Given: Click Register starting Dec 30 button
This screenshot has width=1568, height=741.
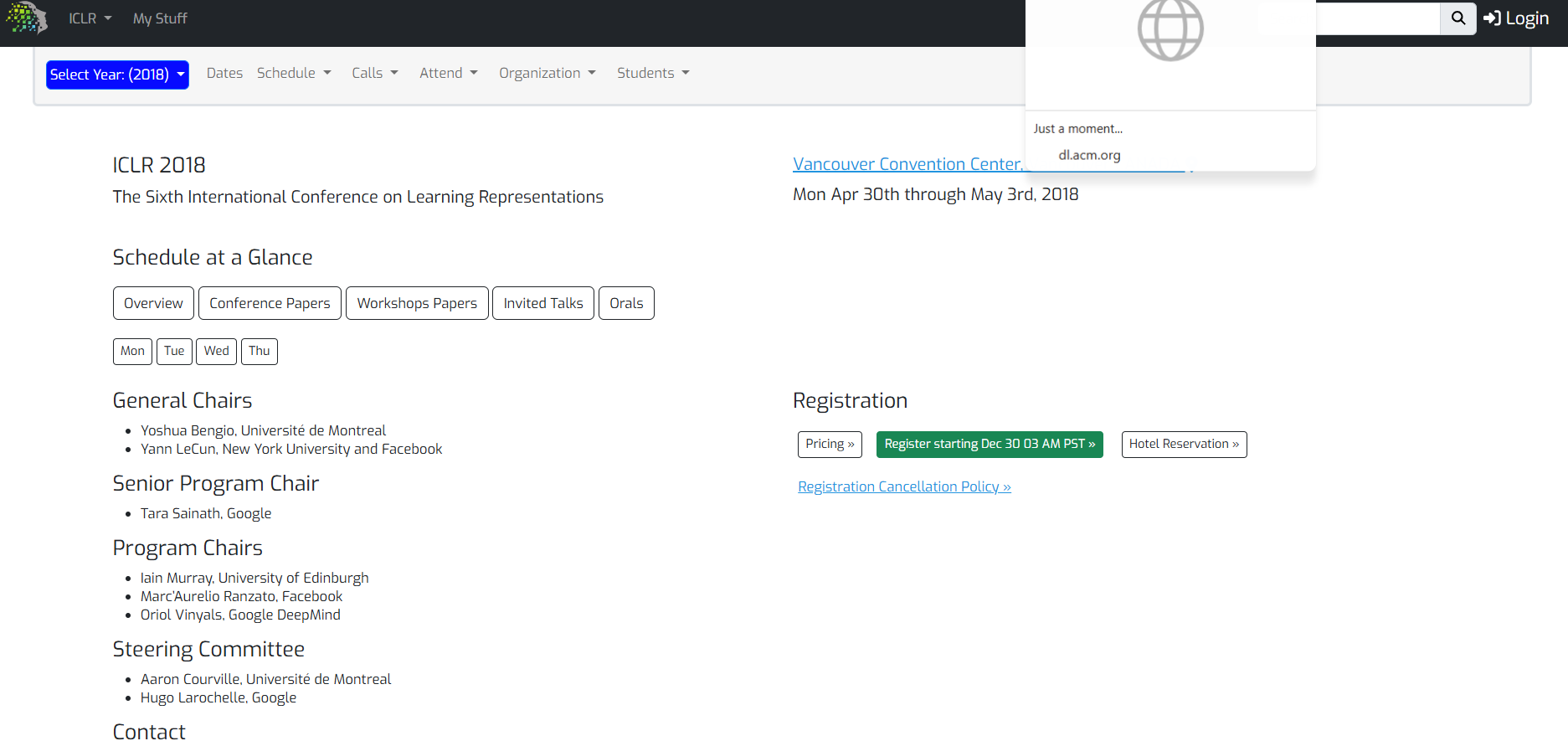Looking at the screenshot, I should 990,444.
